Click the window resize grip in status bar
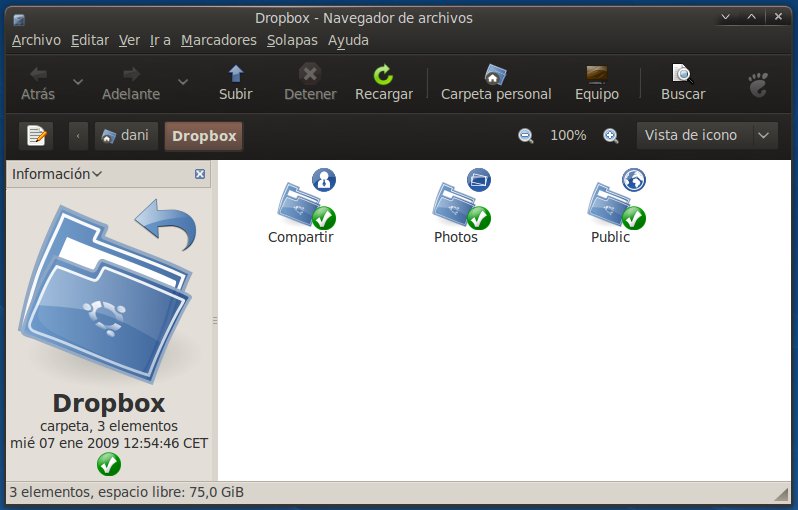The width and height of the screenshot is (798, 510). pyautogui.click(x=782, y=493)
